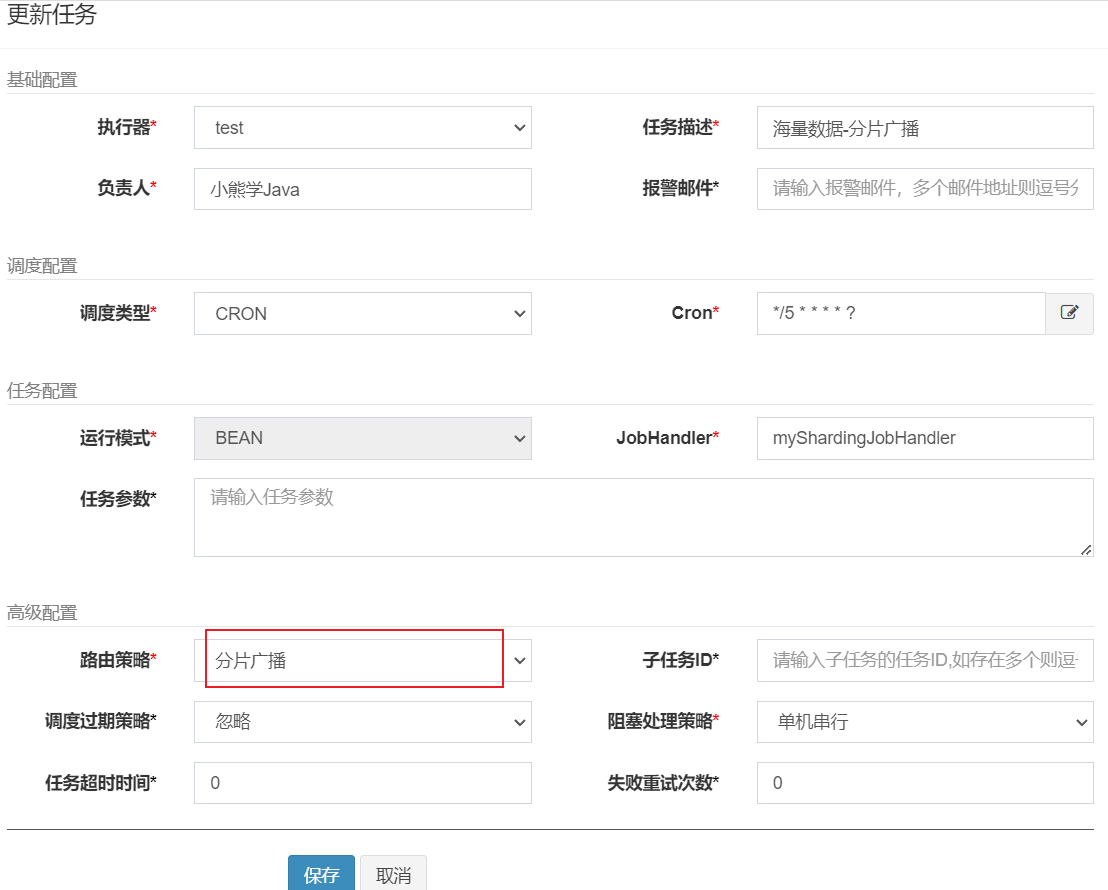
Task: Click into the 子任务ID input field
Action: (925, 660)
